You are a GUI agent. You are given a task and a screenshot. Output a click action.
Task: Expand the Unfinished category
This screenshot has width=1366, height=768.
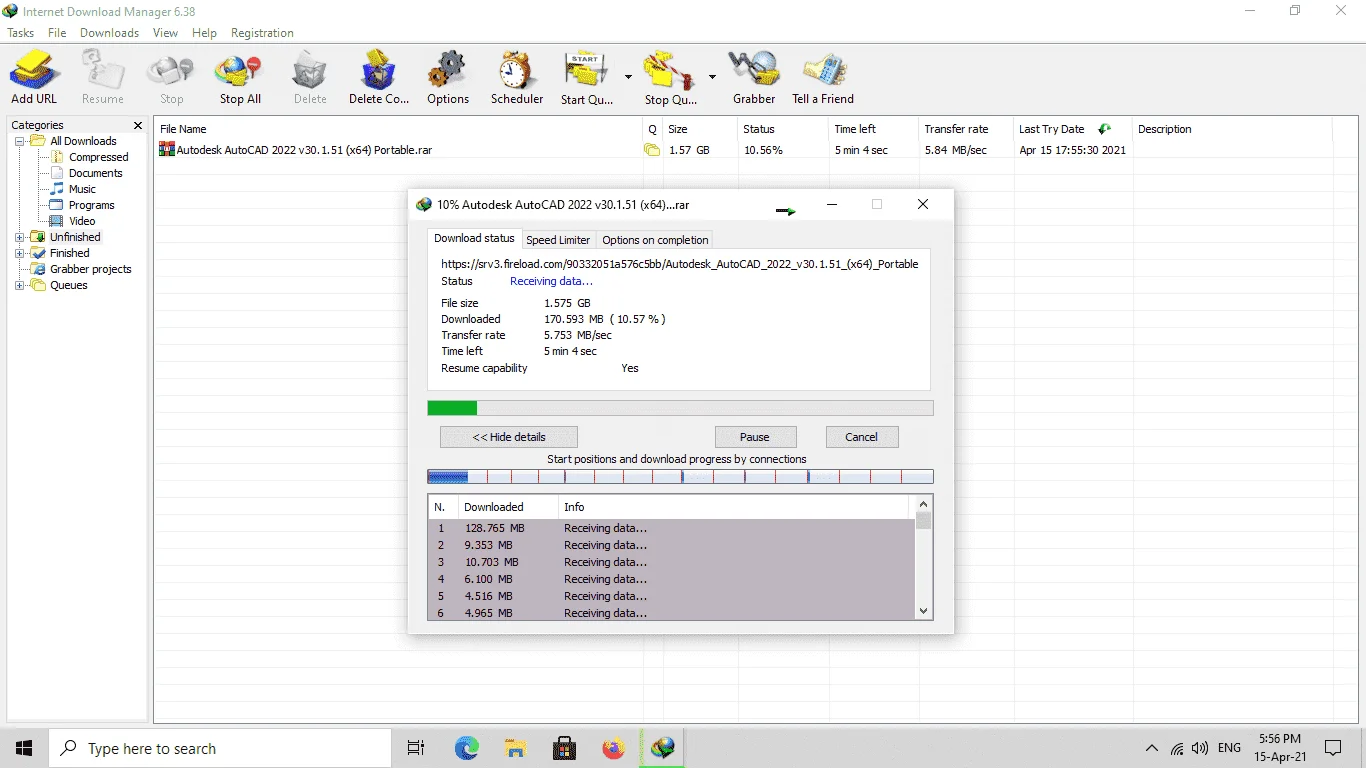tap(20, 237)
